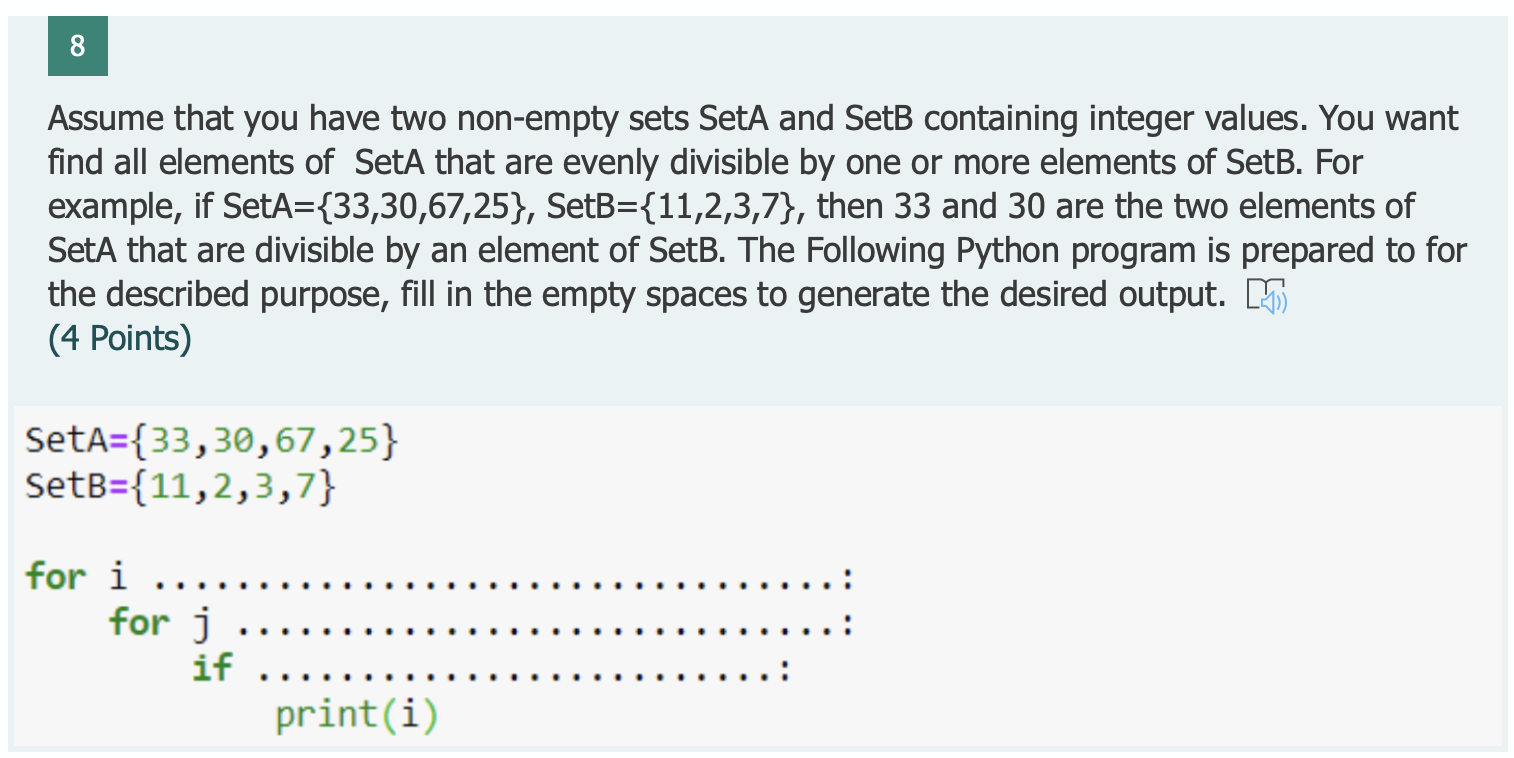This screenshot has height=758, width=1514.
Task: Click the question number 8 badge
Action: [77, 47]
